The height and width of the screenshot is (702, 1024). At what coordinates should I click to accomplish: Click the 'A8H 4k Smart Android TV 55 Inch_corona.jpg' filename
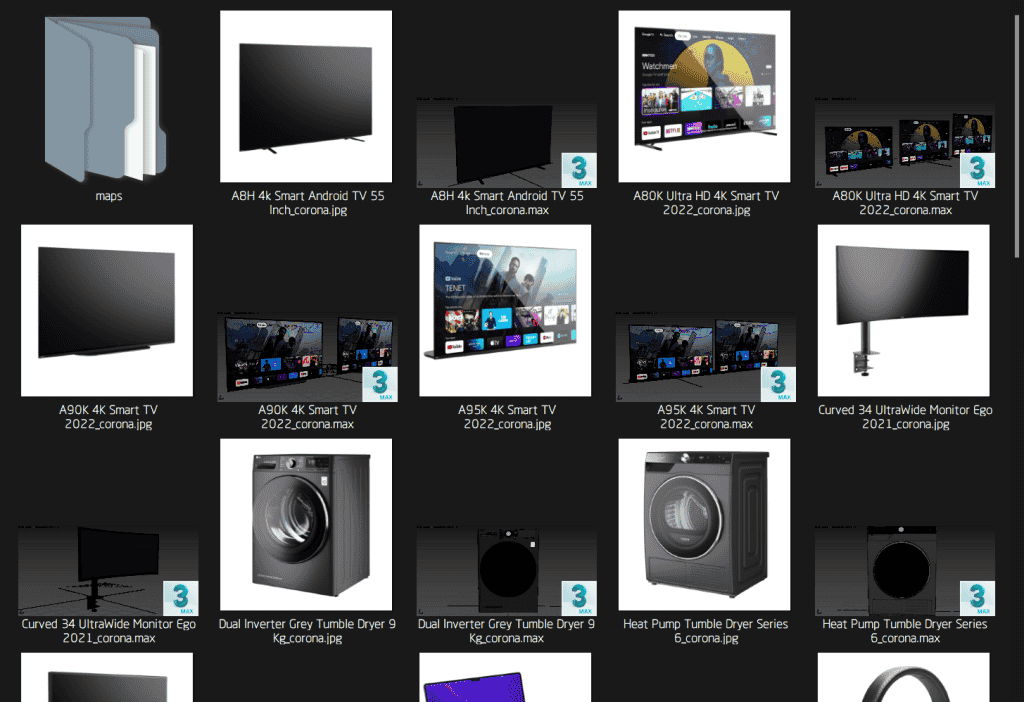tap(308, 202)
